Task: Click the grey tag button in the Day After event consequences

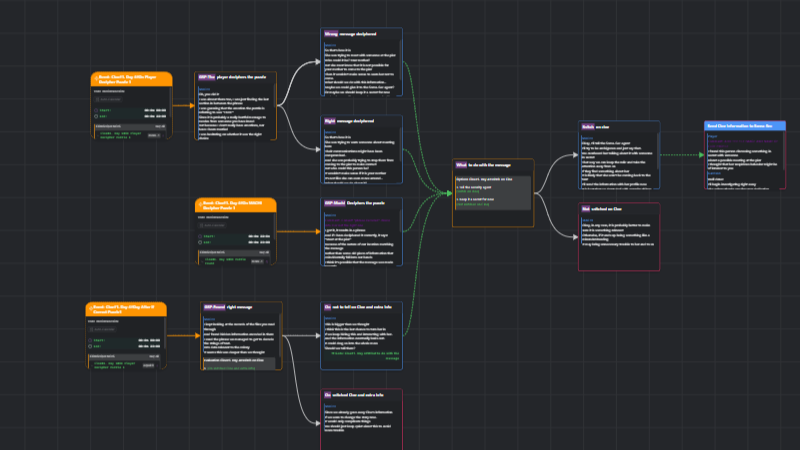Action: point(148,365)
